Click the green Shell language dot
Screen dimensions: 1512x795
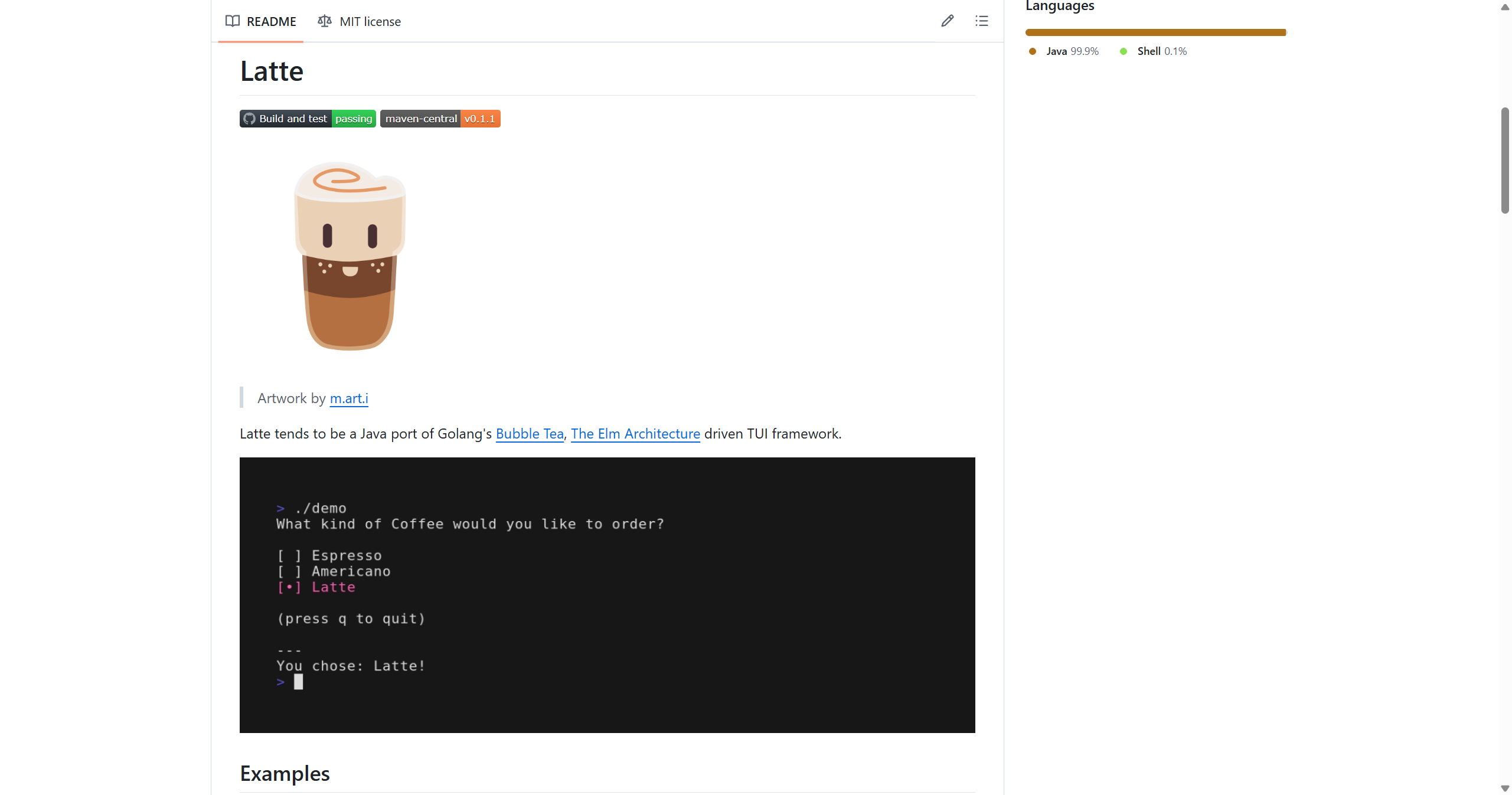pos(1123,51)
